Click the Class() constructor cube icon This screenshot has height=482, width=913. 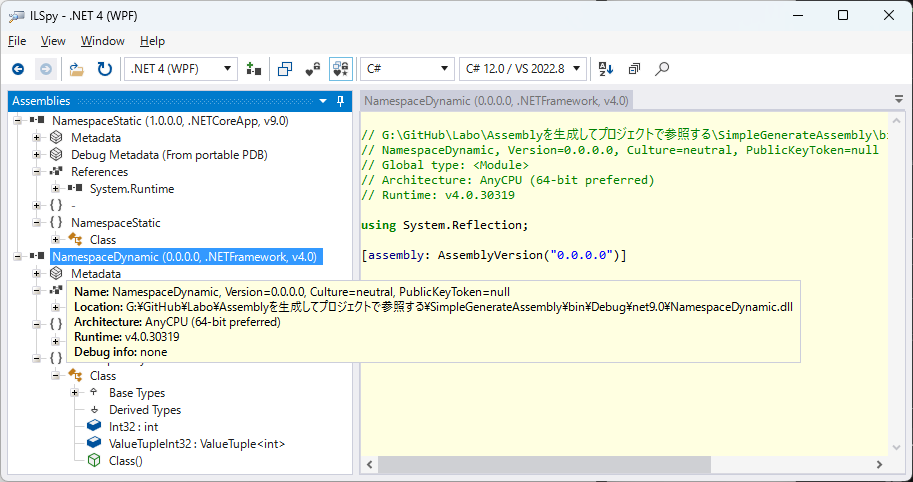pyautogui.click(x=94, y=460)
